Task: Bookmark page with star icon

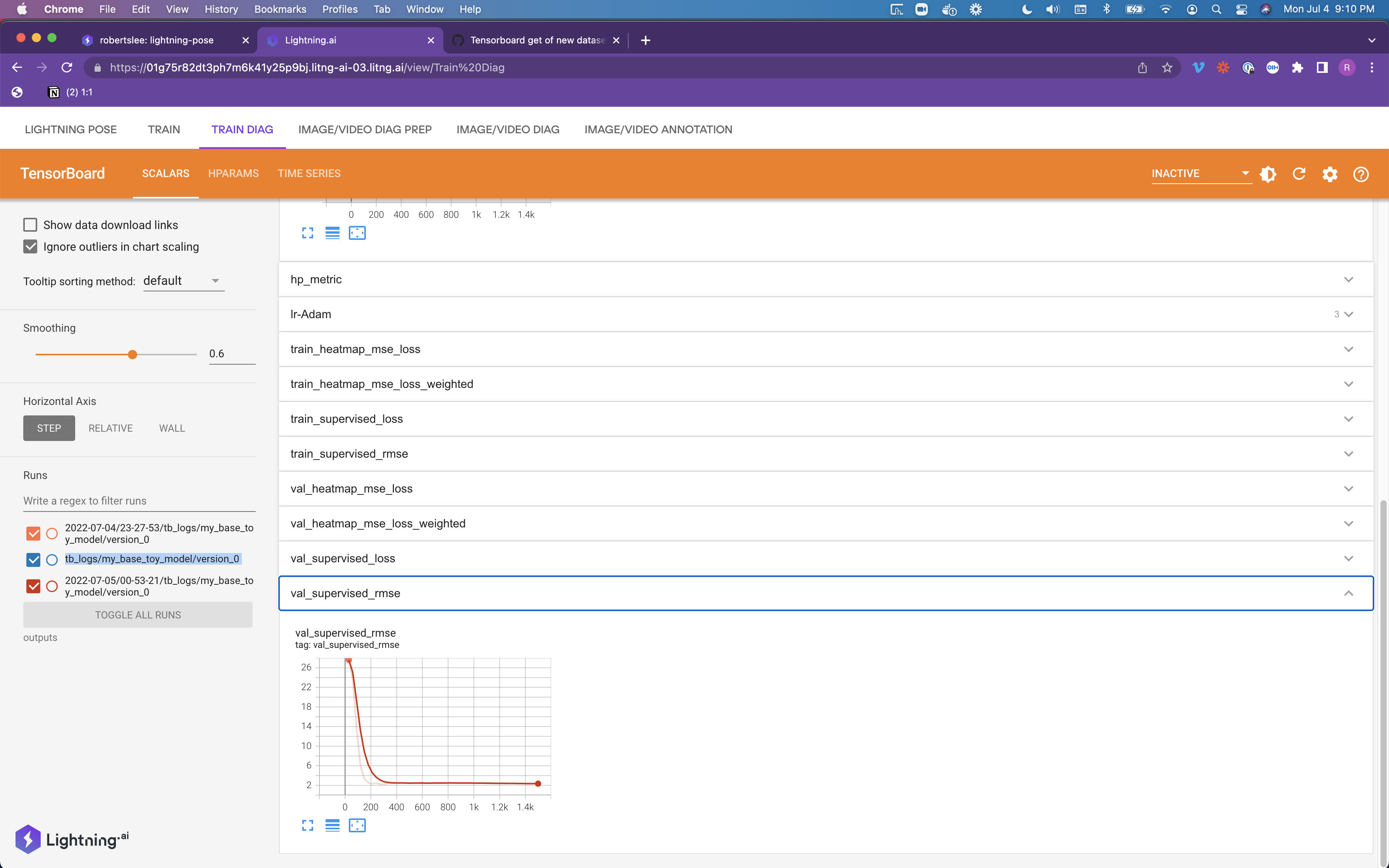Action: point(1167,68)
